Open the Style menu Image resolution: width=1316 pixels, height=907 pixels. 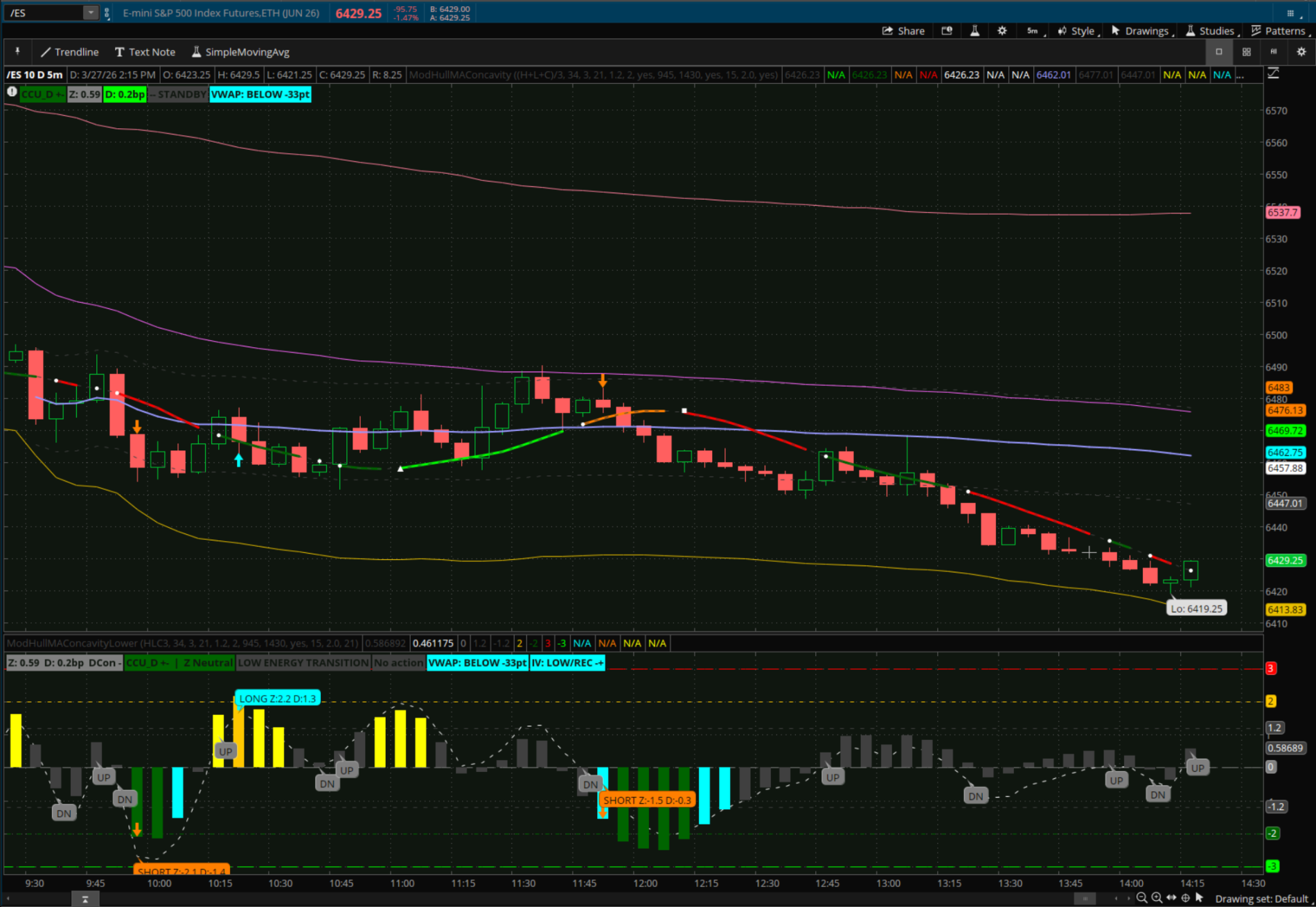(x=1076, y=30)
